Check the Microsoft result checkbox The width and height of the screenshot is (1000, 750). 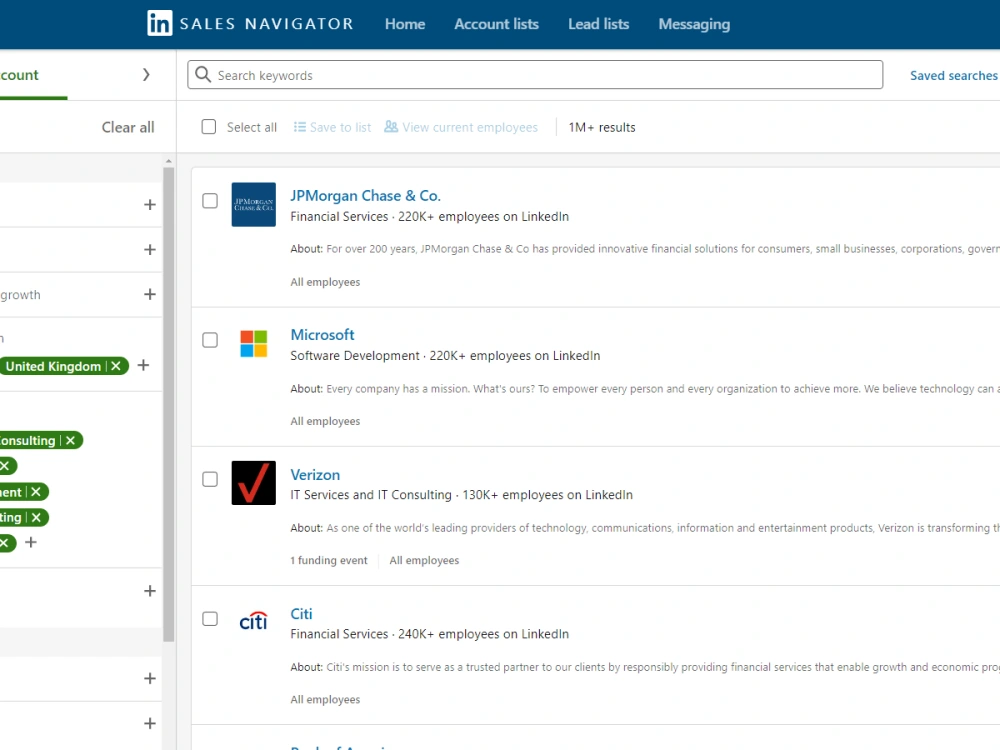pos(210,340)
